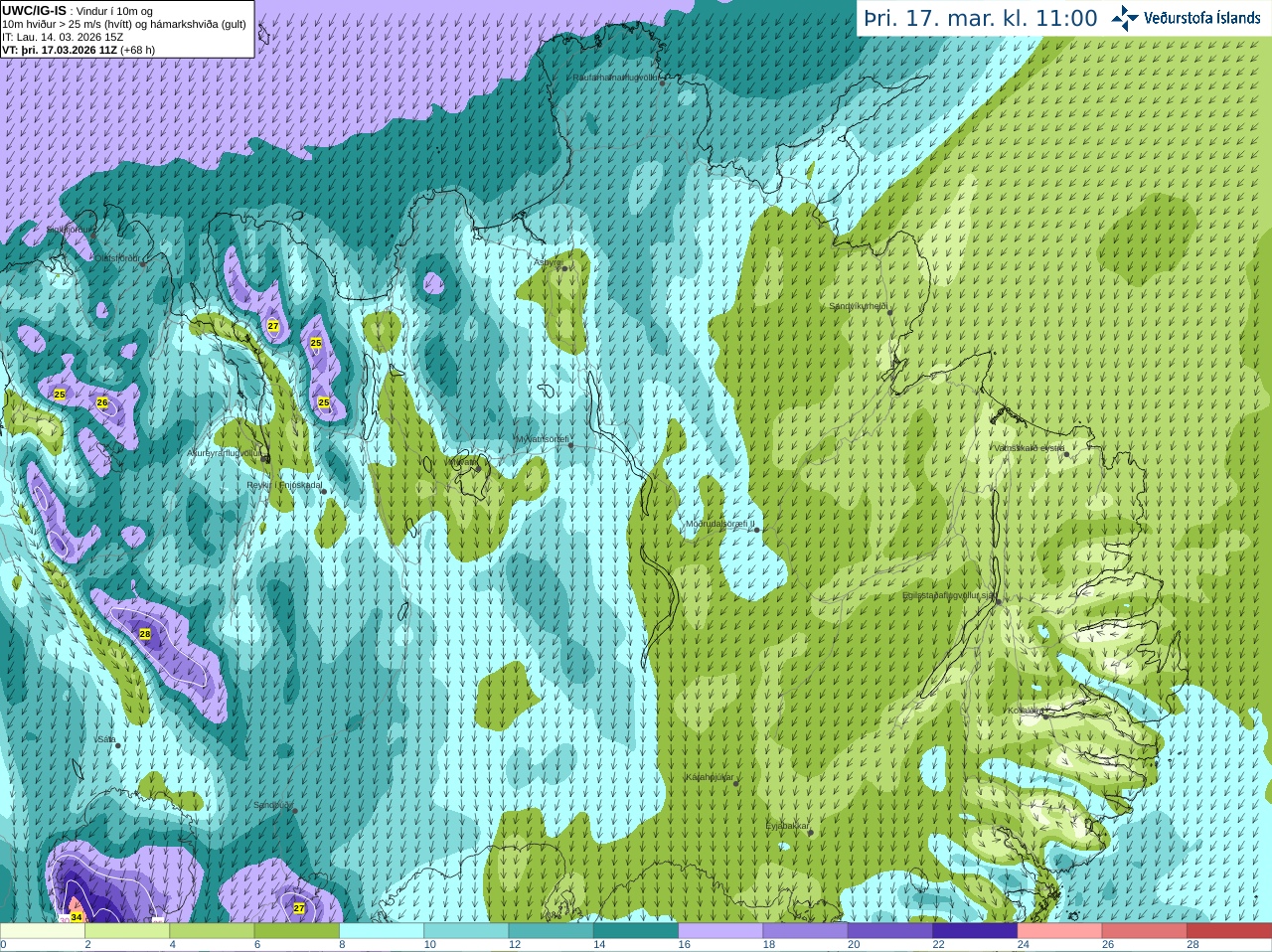Click the UWC/IG-IS model title

(x=33, y=11)
